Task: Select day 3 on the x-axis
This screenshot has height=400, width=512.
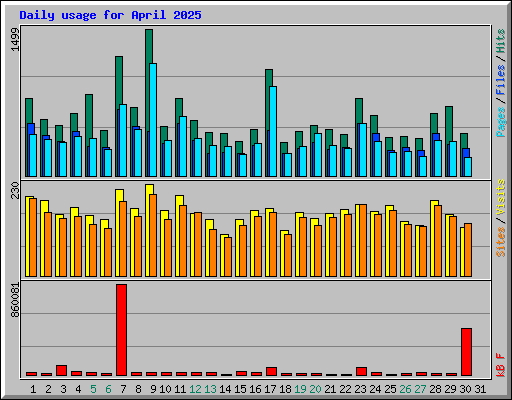Action: tap(63, 389)
